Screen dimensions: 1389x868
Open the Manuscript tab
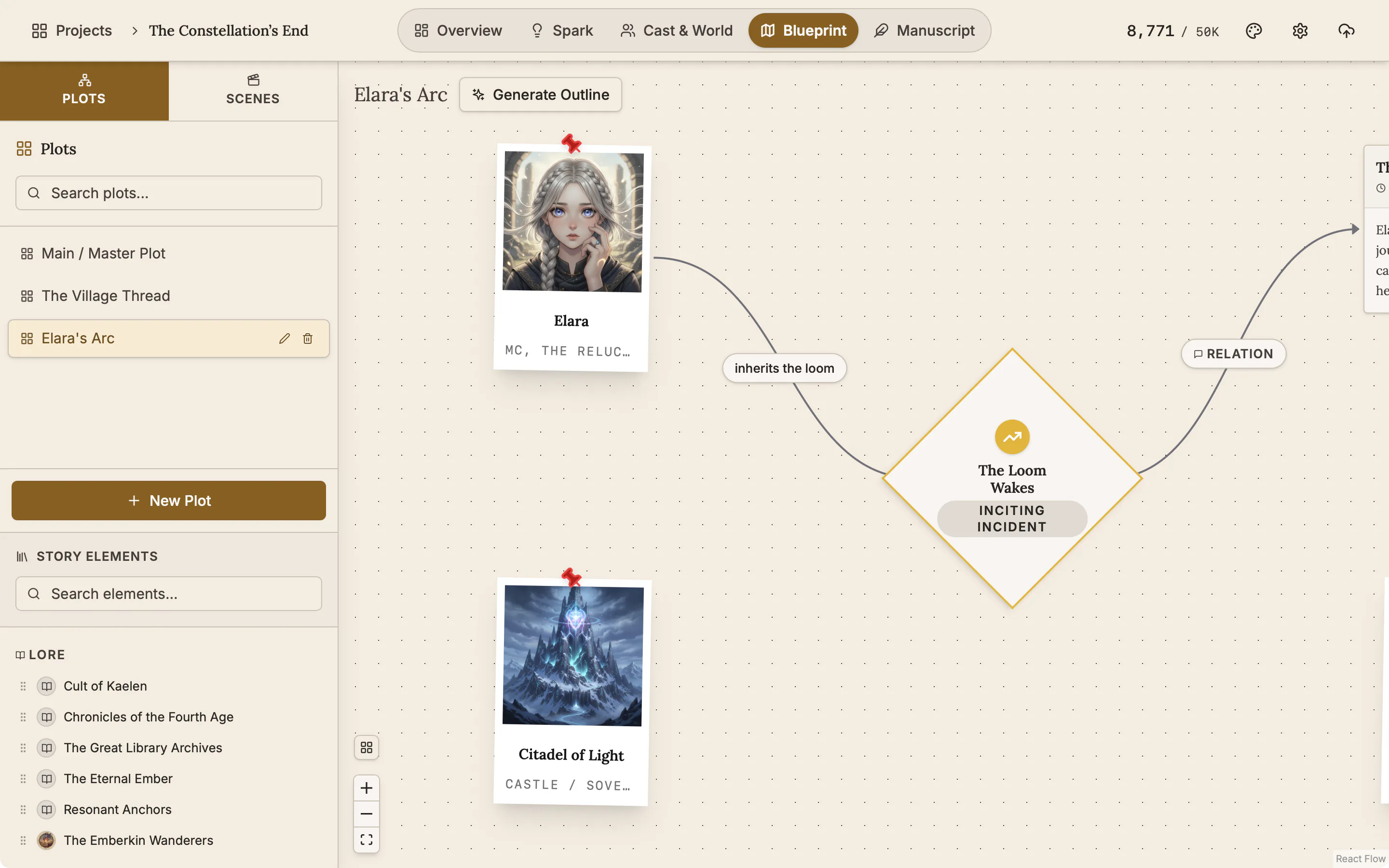tap(925, 30)
